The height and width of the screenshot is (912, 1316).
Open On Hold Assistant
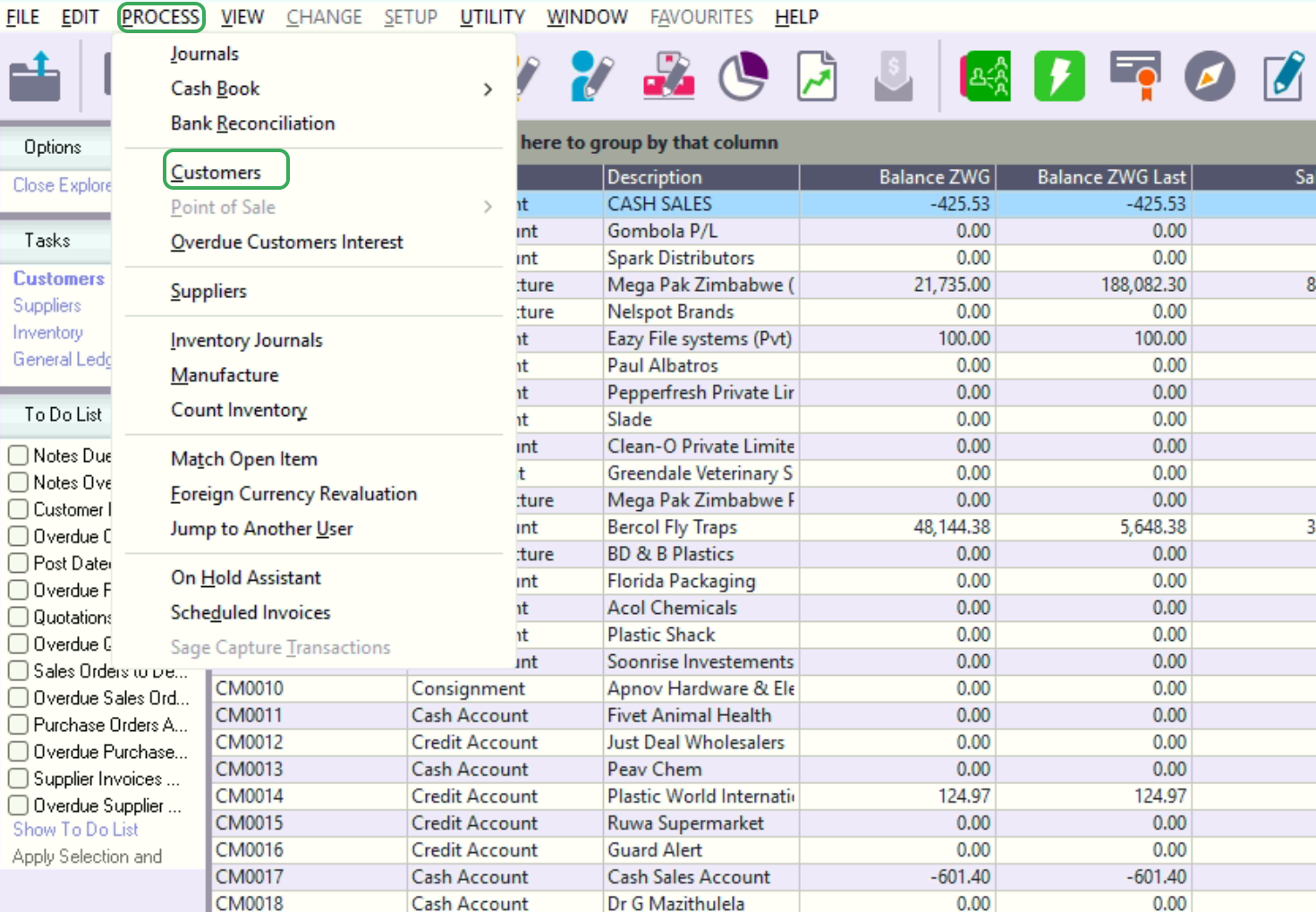245,578
